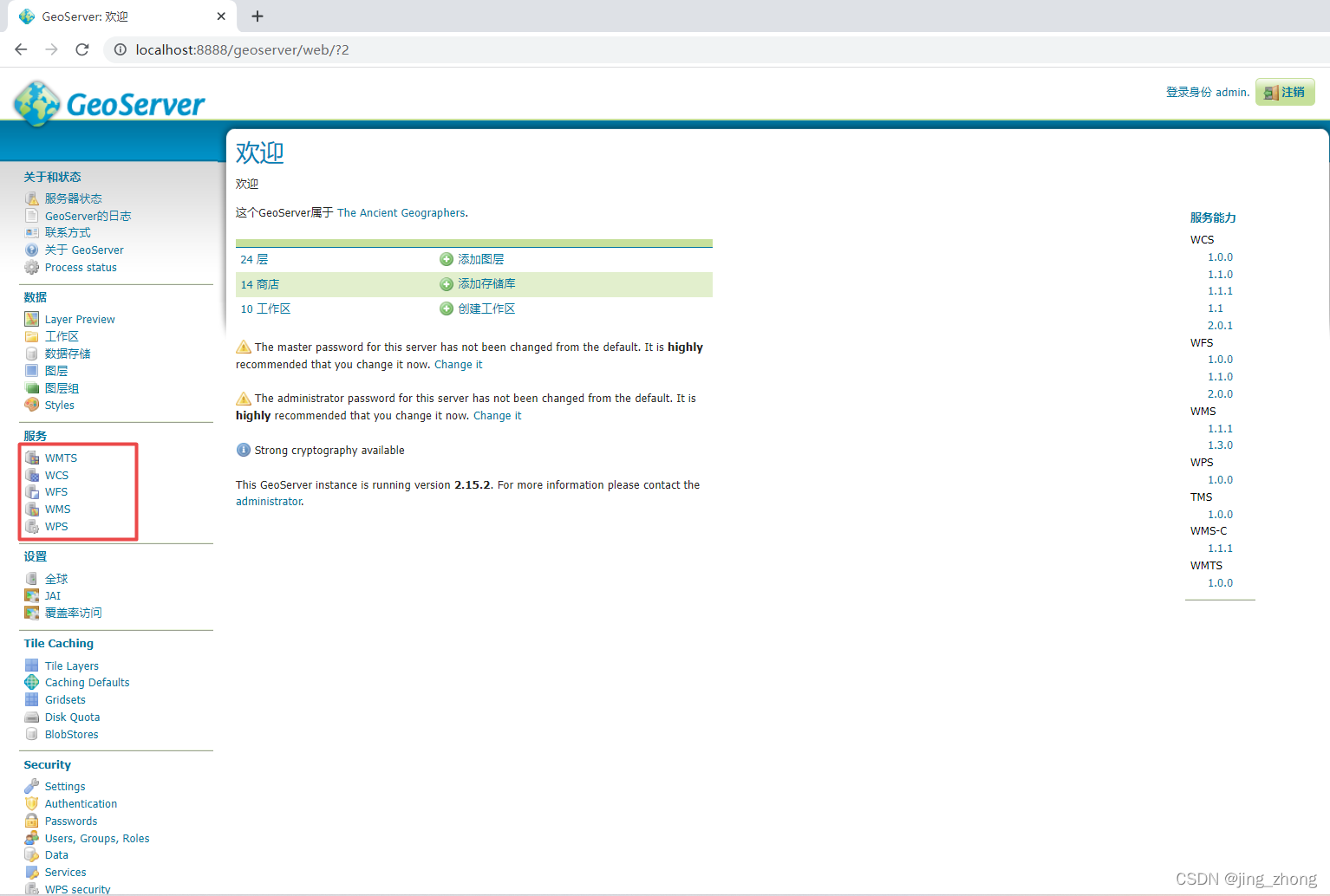Click the Caching Defaults globe icon

tap(32, 682)
